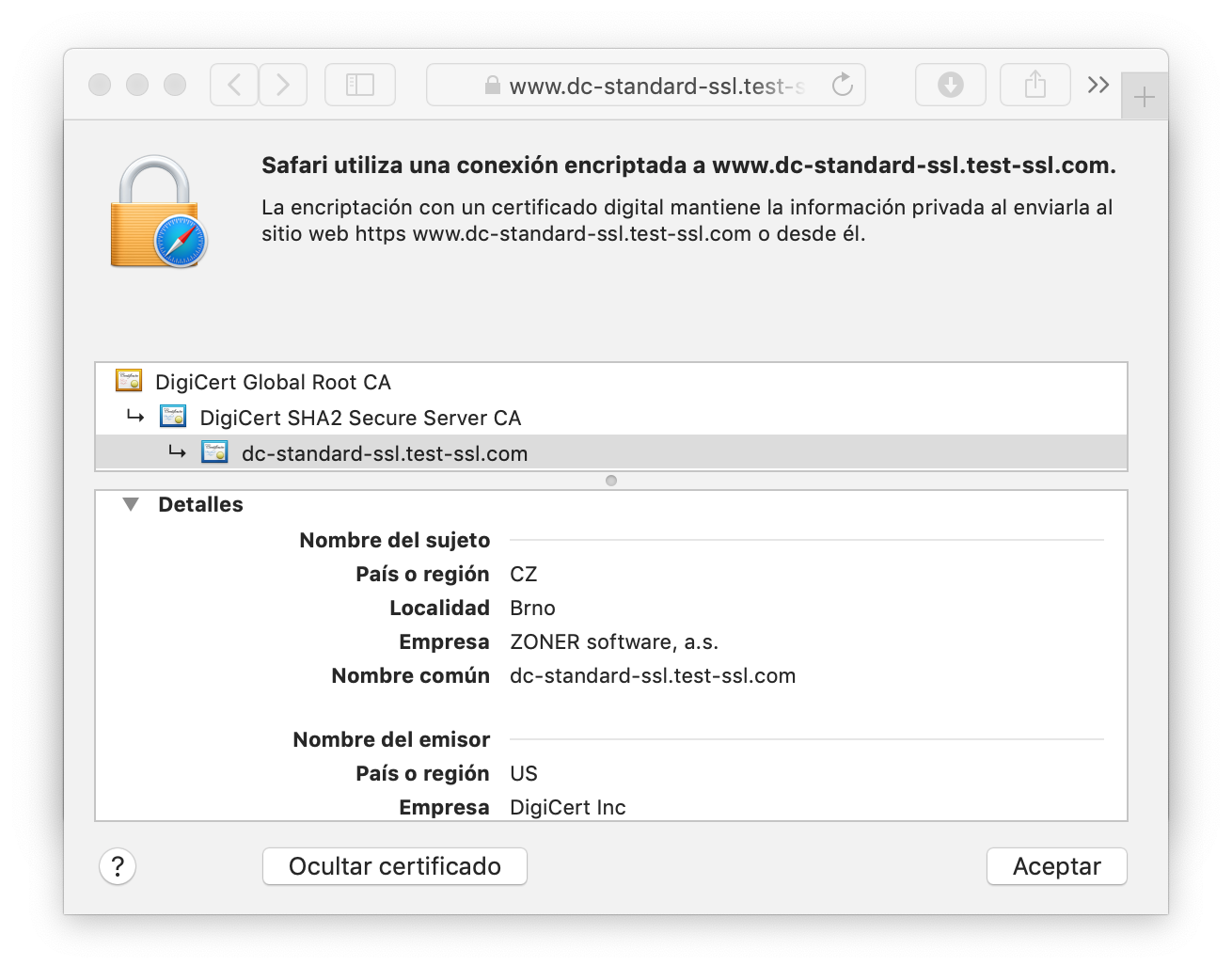This screenshot has width=1232, height=965.
Task: Reload the page with the refresh icon
Action: [x=843, y=85]
